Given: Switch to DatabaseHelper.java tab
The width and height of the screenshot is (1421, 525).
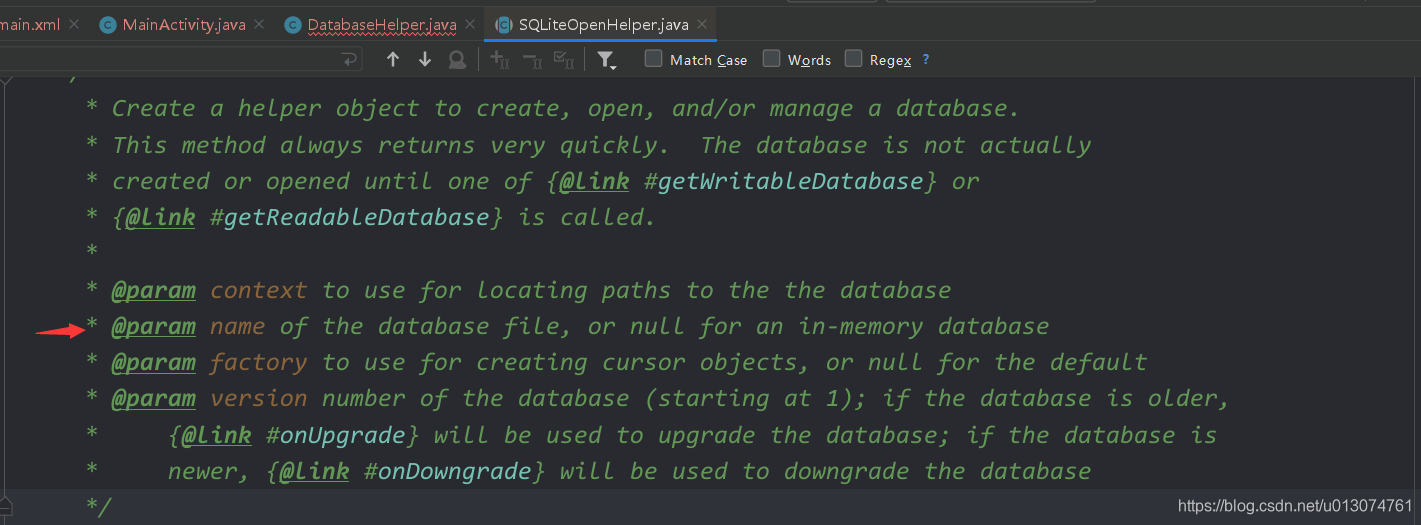Looking at the screenshot, I should tap(370, 24).
